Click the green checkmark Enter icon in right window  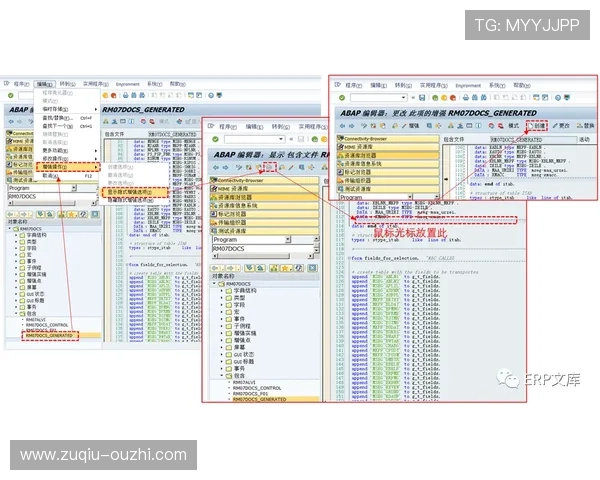click(x=341, y=98)
